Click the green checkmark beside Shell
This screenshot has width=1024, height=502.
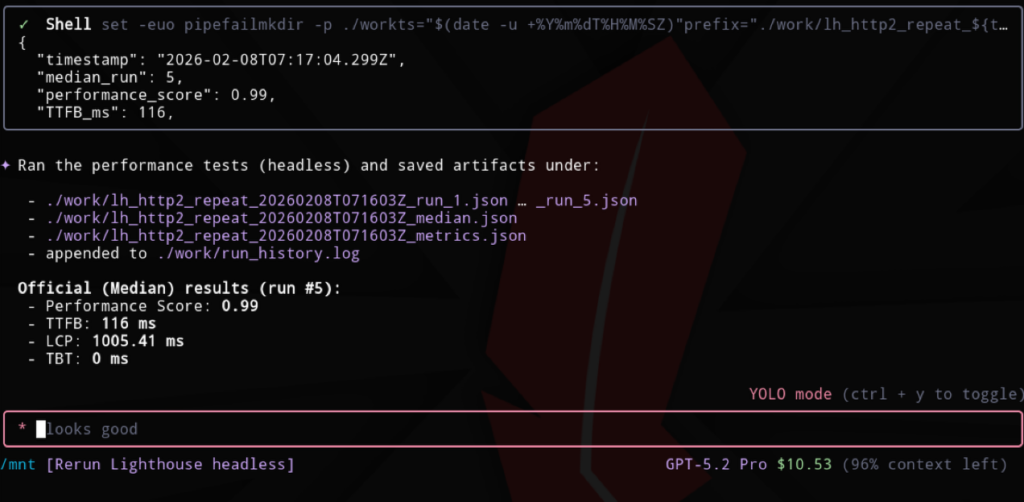click(24, 23)
